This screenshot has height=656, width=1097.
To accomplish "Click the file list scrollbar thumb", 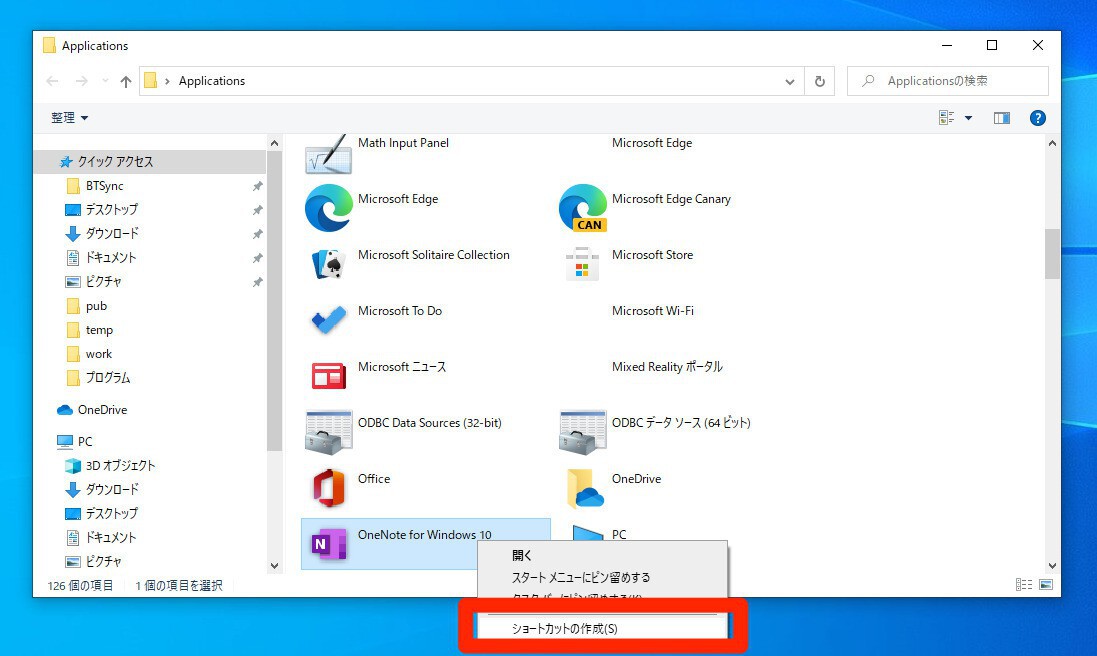I will (1052, 254).
